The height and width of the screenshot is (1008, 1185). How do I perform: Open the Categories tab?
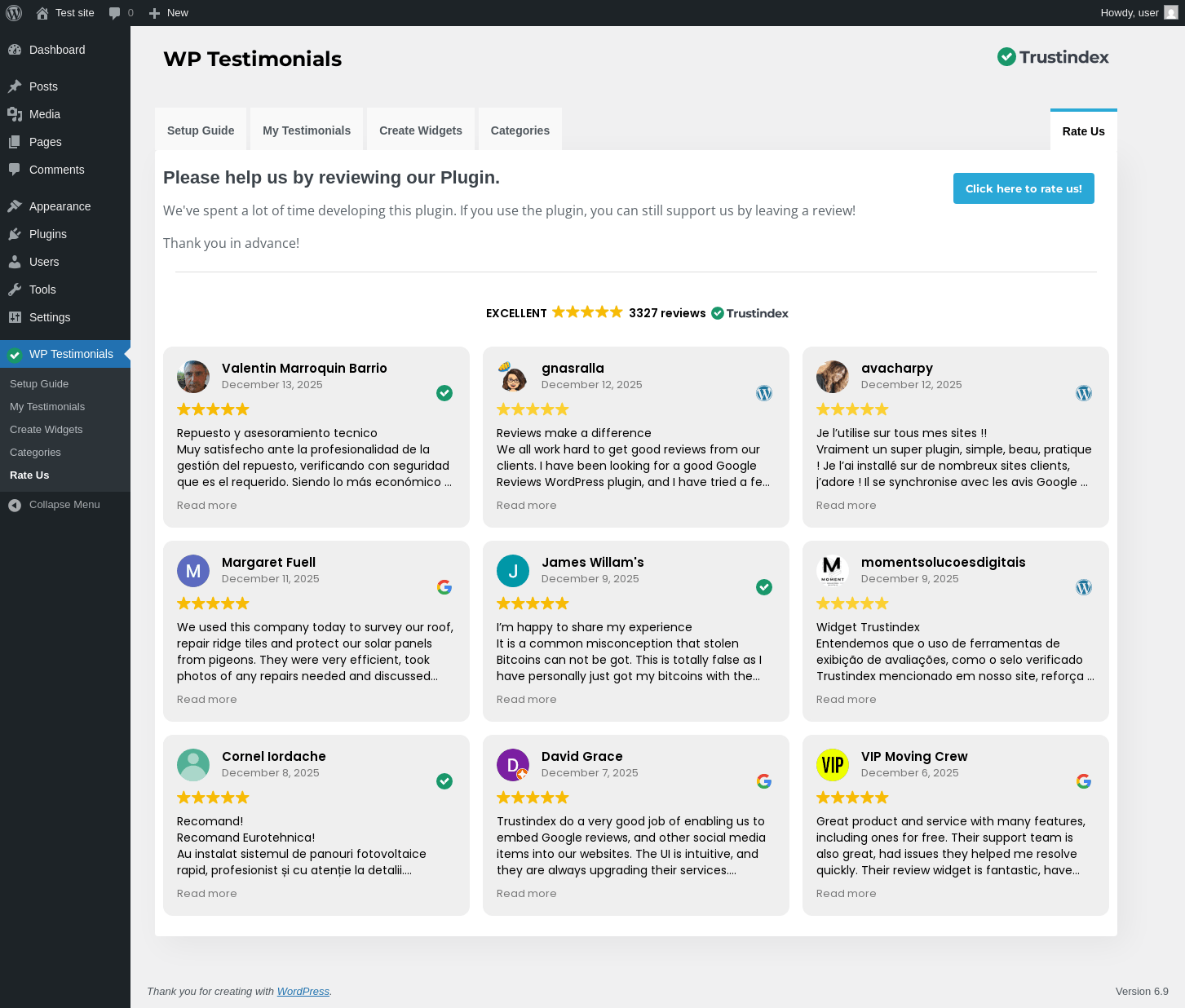[x=520, y=130]
